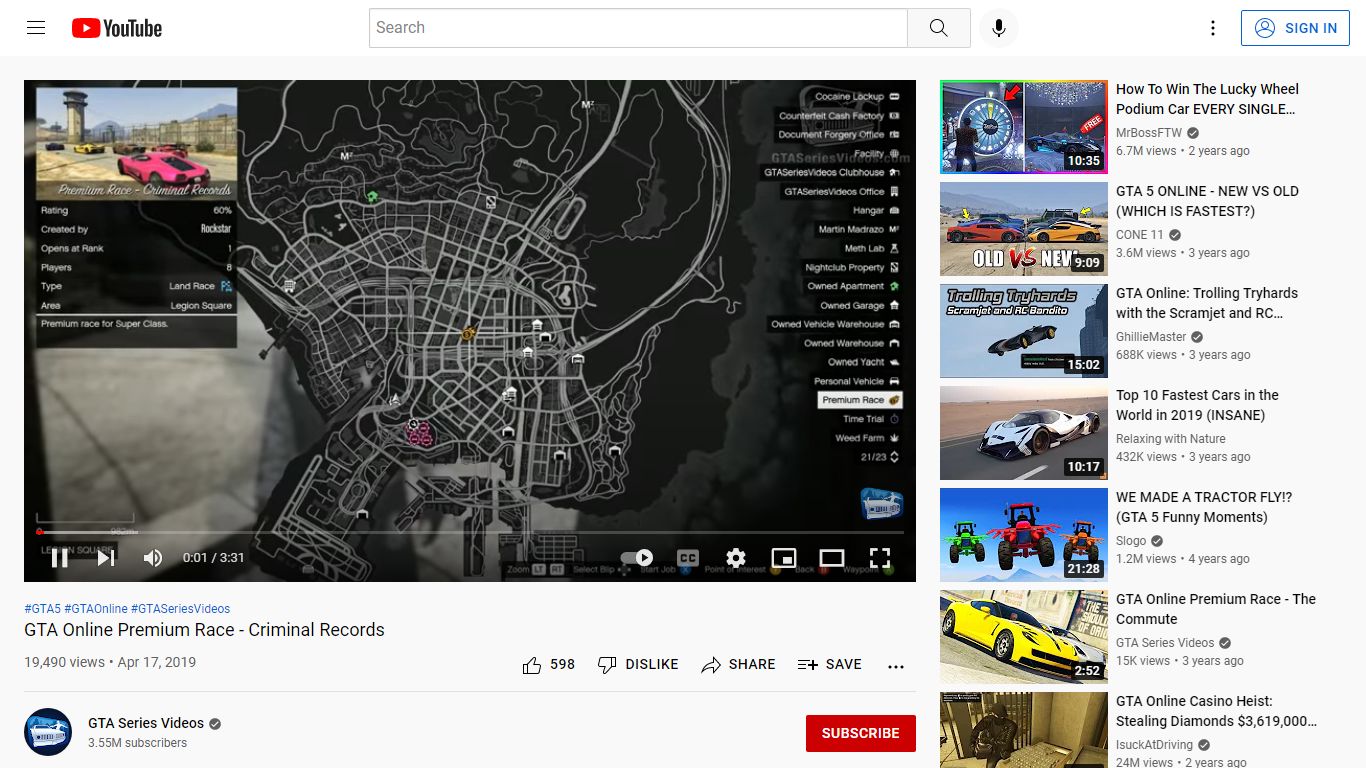The width and height of the screenshot is (1366, 768).
Task: Open 'How To Win The Lucky Wheel' title
Action: click(x=1207, y=99)
